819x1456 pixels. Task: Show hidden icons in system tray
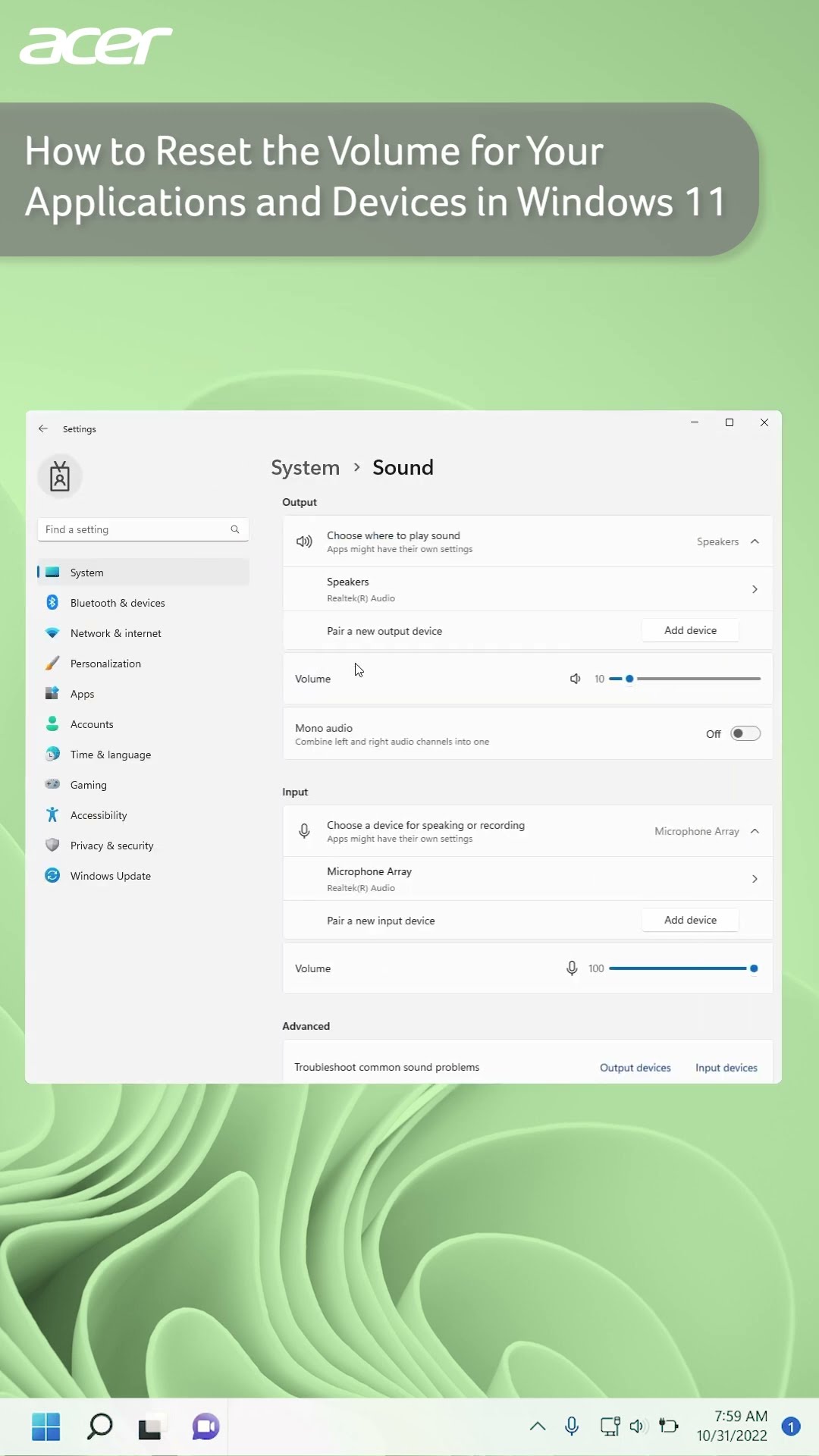[538, 1426]
